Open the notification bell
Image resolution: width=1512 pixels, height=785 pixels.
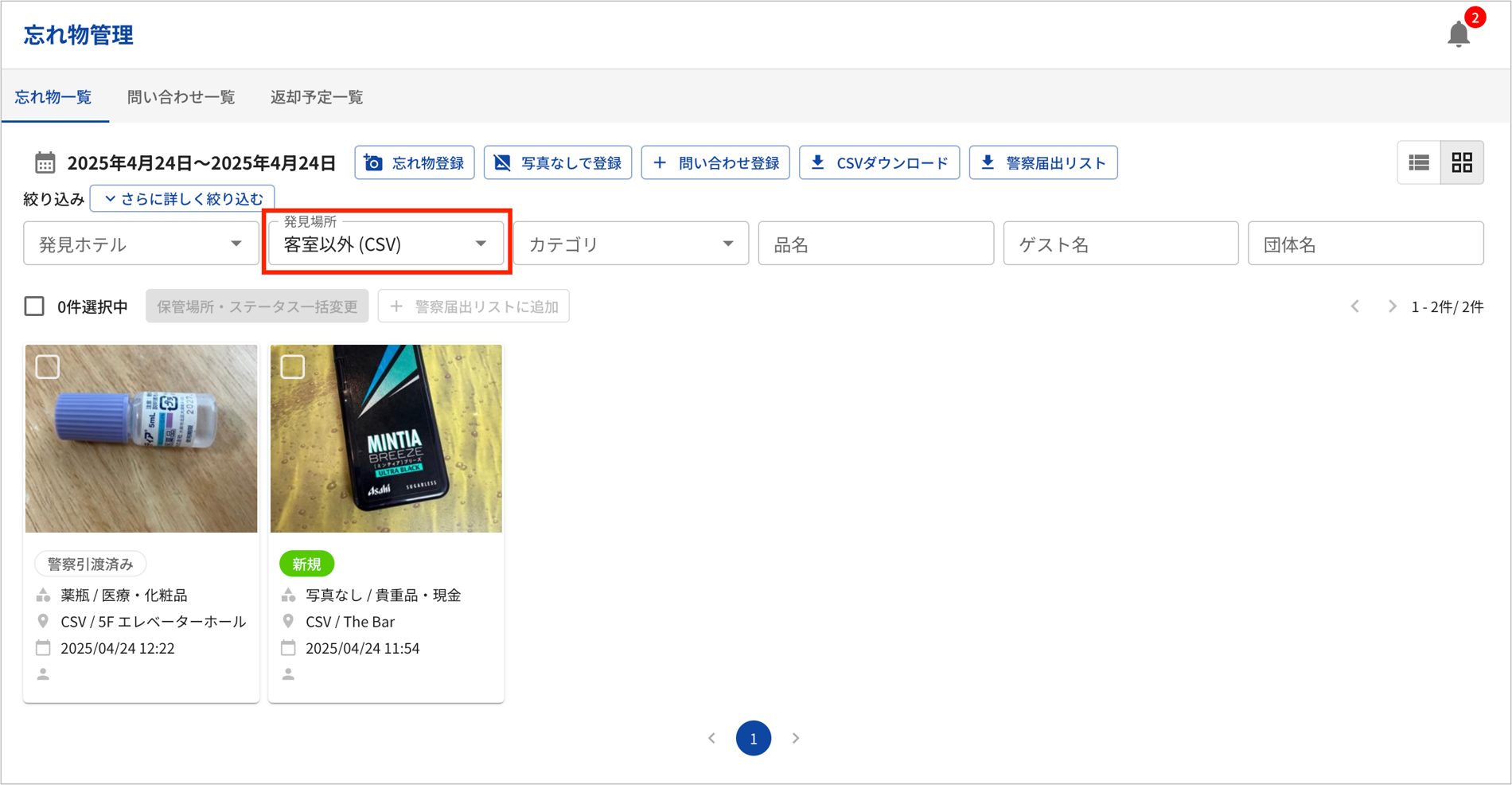[x=1458, y=34]
